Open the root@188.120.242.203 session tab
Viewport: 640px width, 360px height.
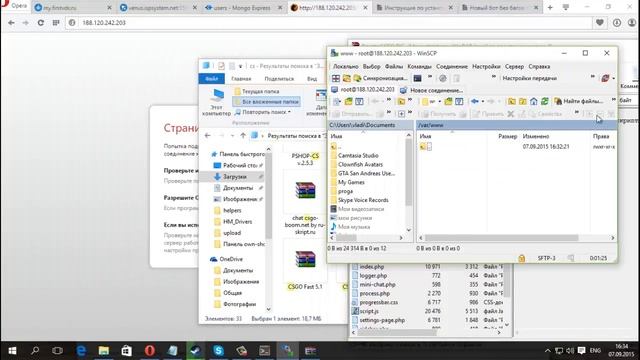363,89
